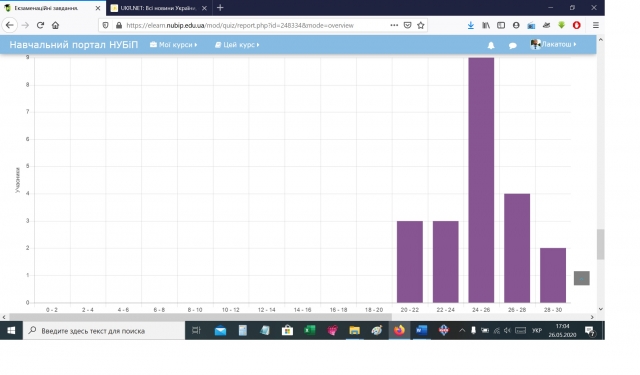Click the tracking protection shield icon
The width and height of the screenshot is (640, 375).
(x=105, y=25)
